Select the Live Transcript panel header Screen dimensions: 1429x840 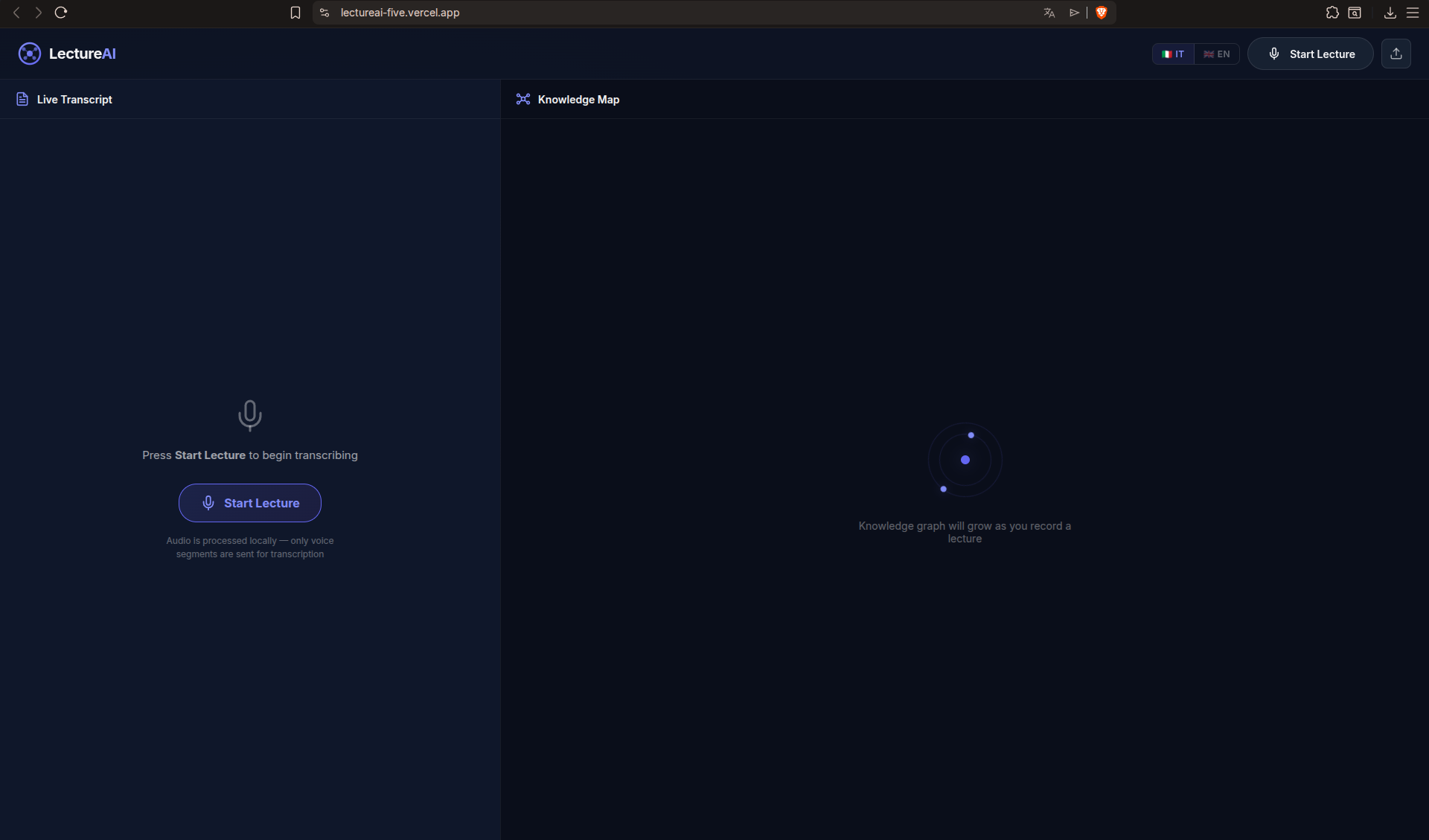pos(74,99)
